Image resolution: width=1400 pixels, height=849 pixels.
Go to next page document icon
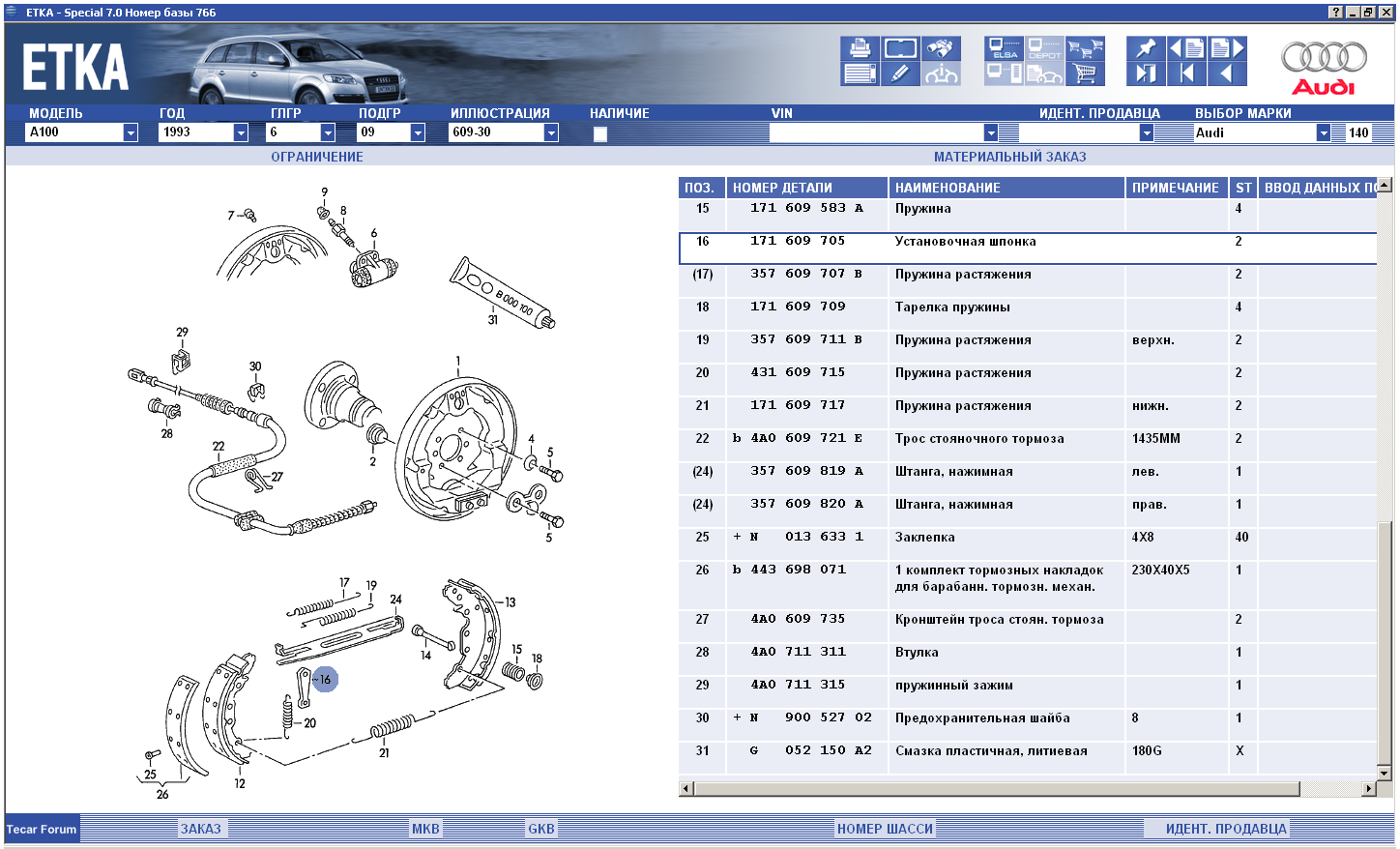[1227, 48]
